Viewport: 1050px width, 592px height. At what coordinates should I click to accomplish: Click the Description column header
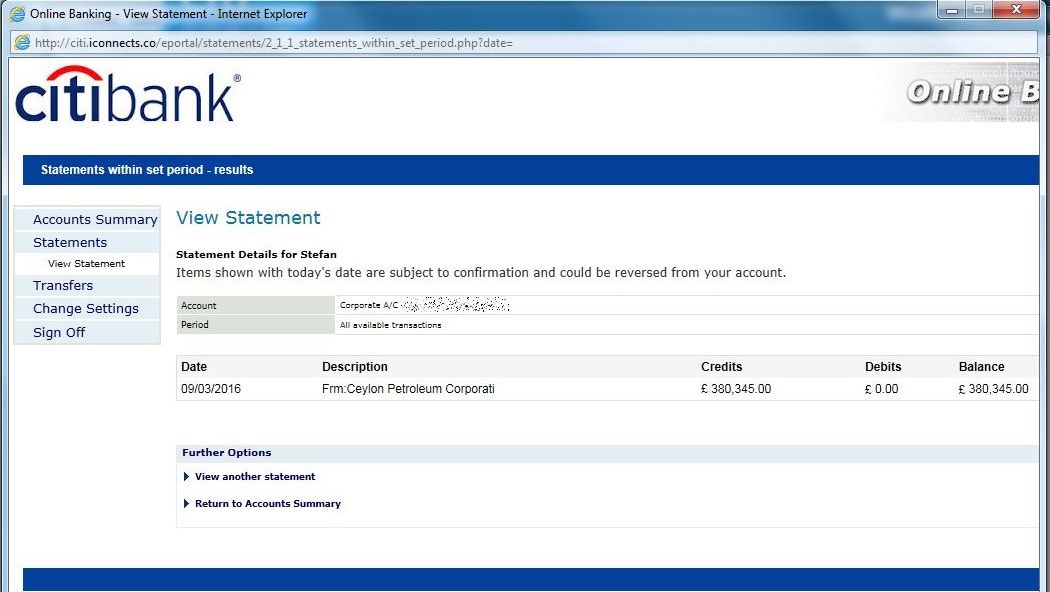point(354,367)
